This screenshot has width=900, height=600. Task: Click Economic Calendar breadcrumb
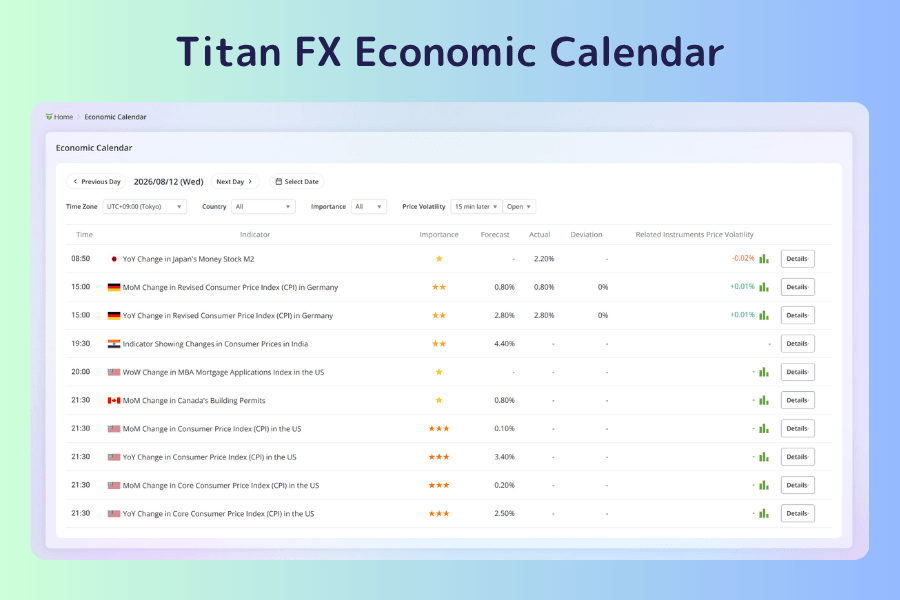tap(115, 117)
